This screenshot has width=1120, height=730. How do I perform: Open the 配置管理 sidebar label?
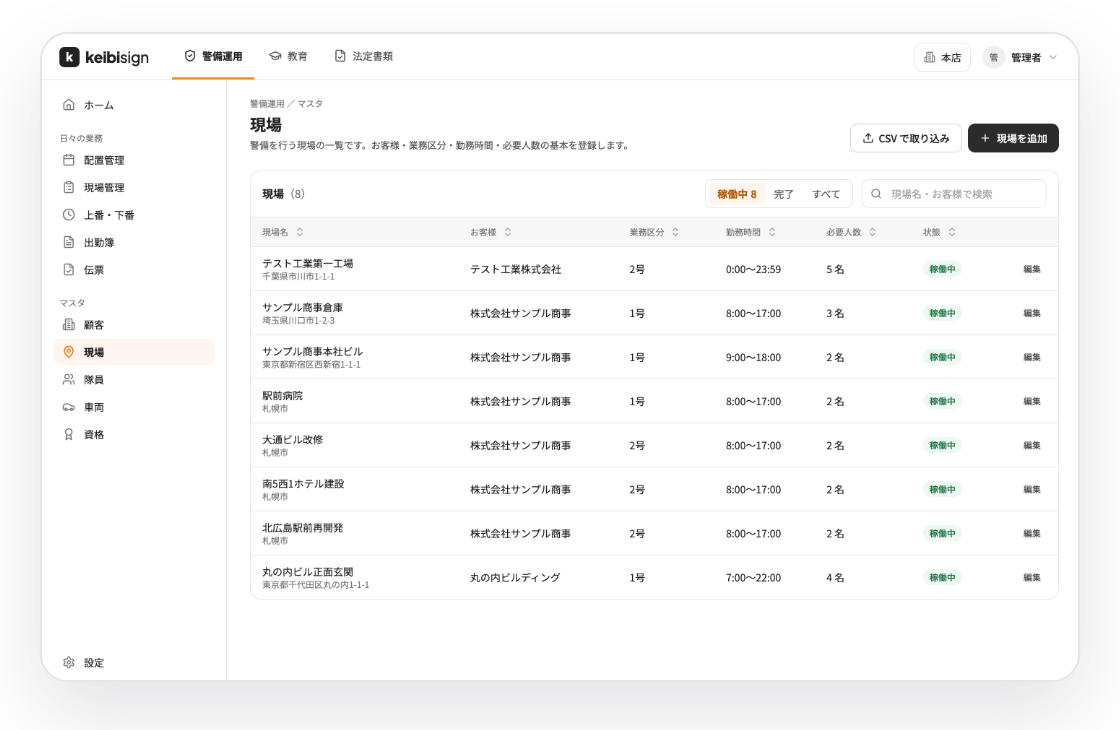click(x=104, y=161)
